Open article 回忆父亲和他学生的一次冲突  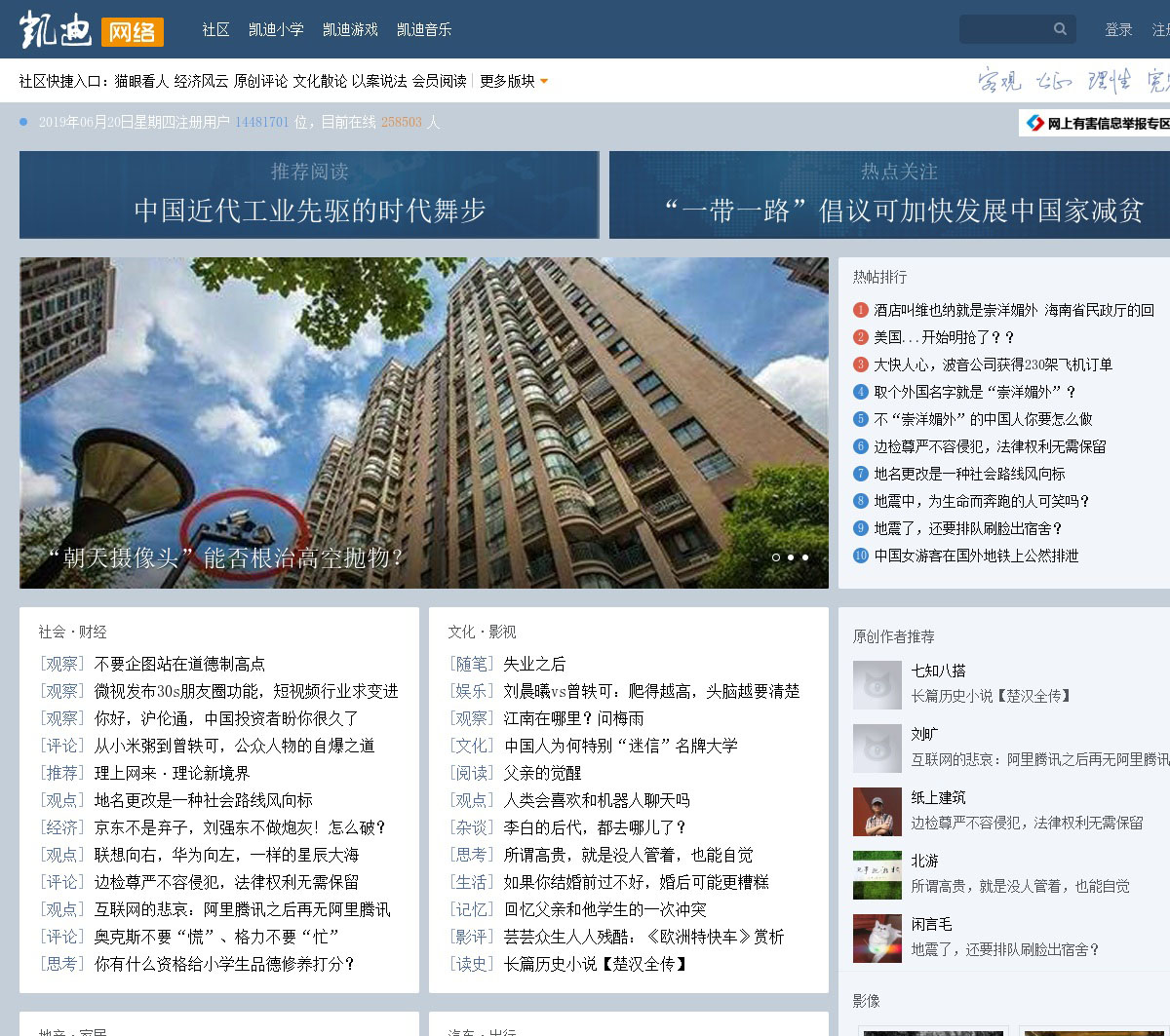click(604, 909)
